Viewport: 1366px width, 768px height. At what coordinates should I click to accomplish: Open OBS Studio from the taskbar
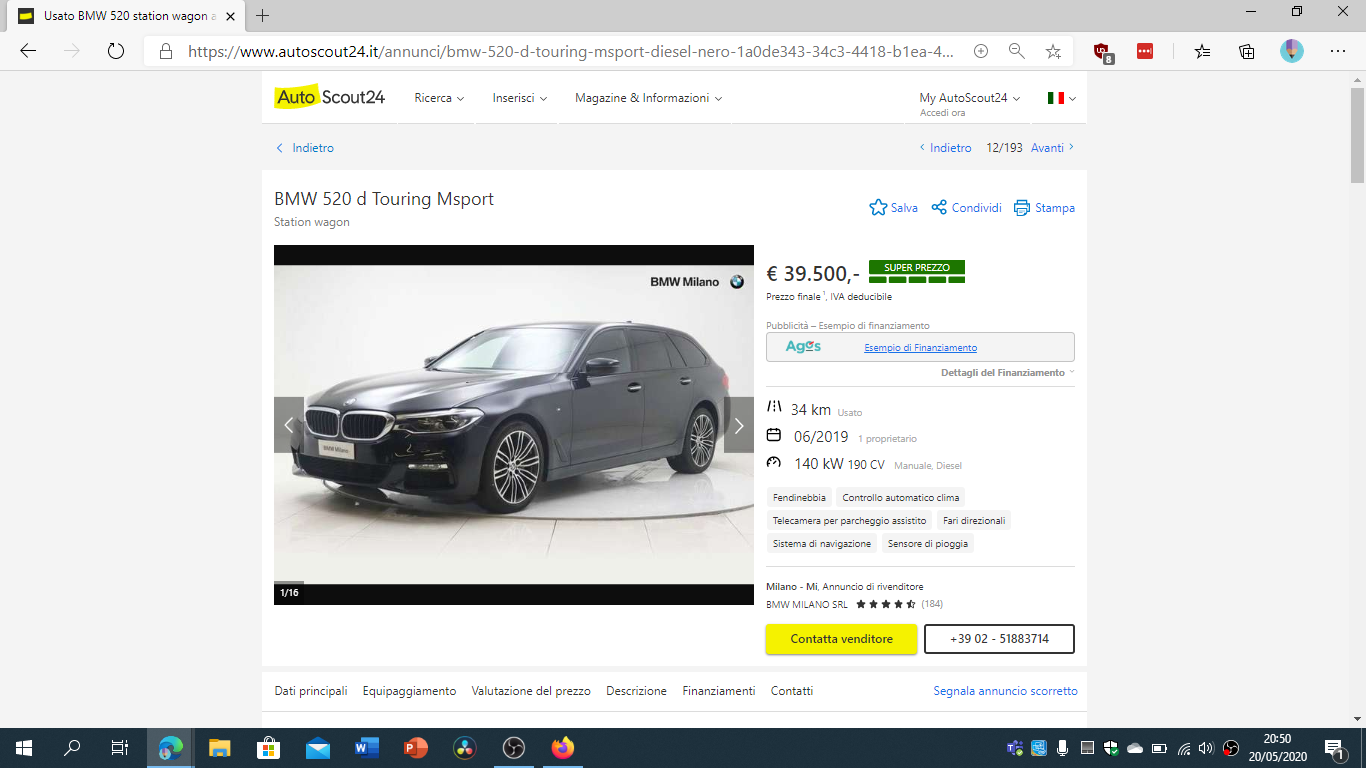coord(514,748)
